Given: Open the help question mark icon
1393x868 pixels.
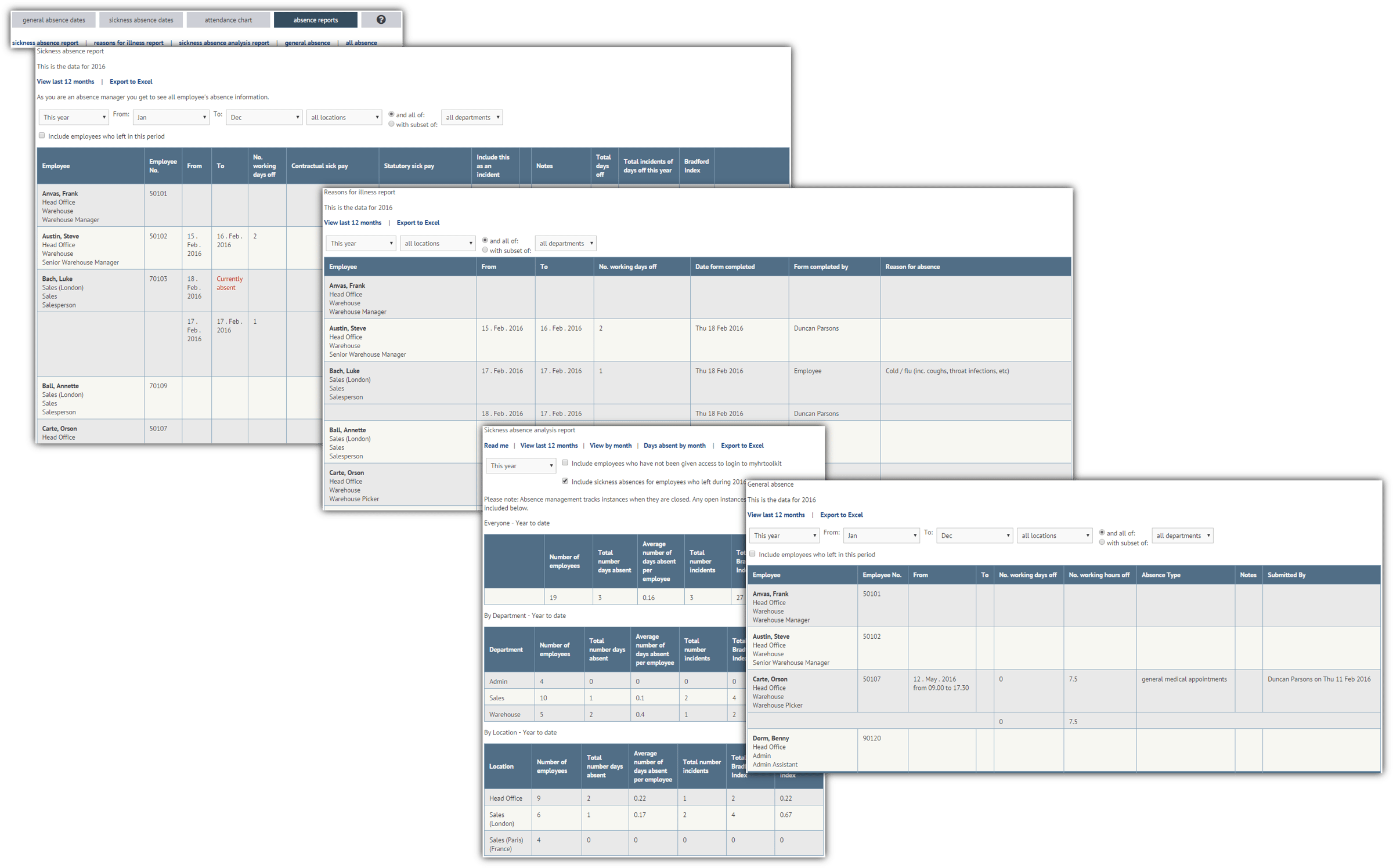Looking at the screenshot, I should (381, 19).
